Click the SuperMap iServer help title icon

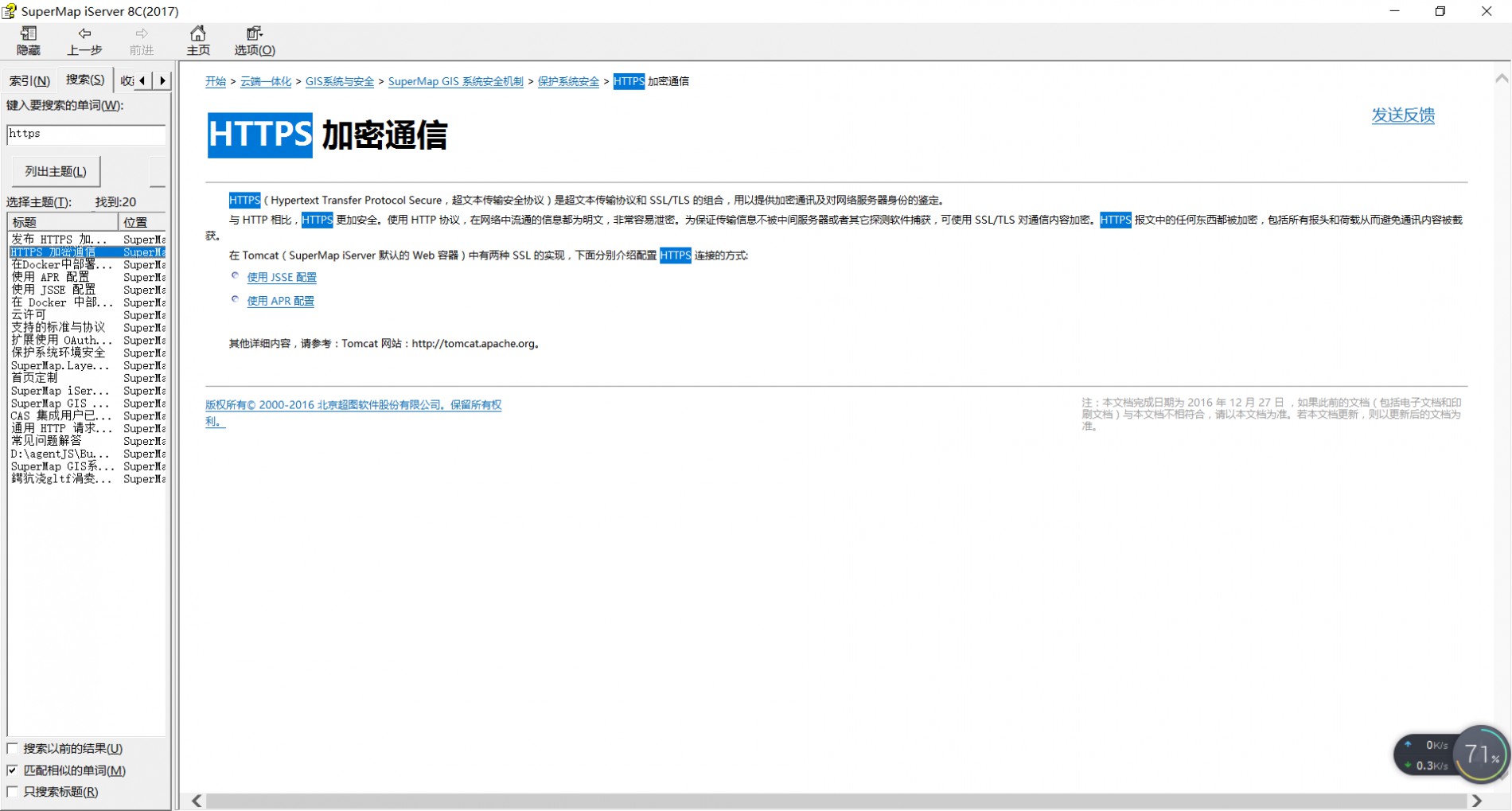tap(10, 11)
